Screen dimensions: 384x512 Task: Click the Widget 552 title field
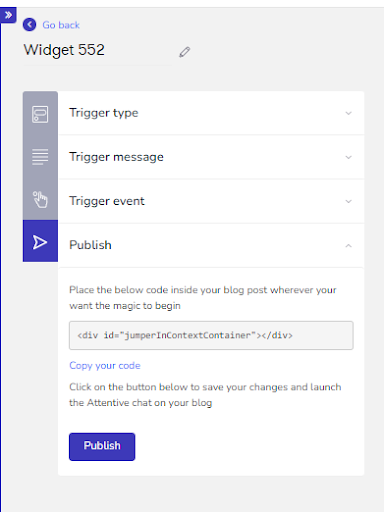pyautogui.click(x=97, y=51)
